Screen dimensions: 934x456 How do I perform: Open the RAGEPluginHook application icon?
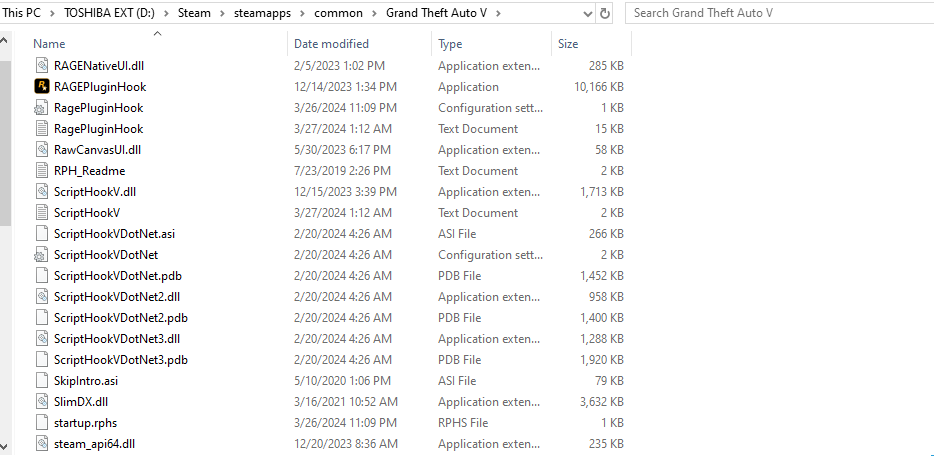click(41, 87)
